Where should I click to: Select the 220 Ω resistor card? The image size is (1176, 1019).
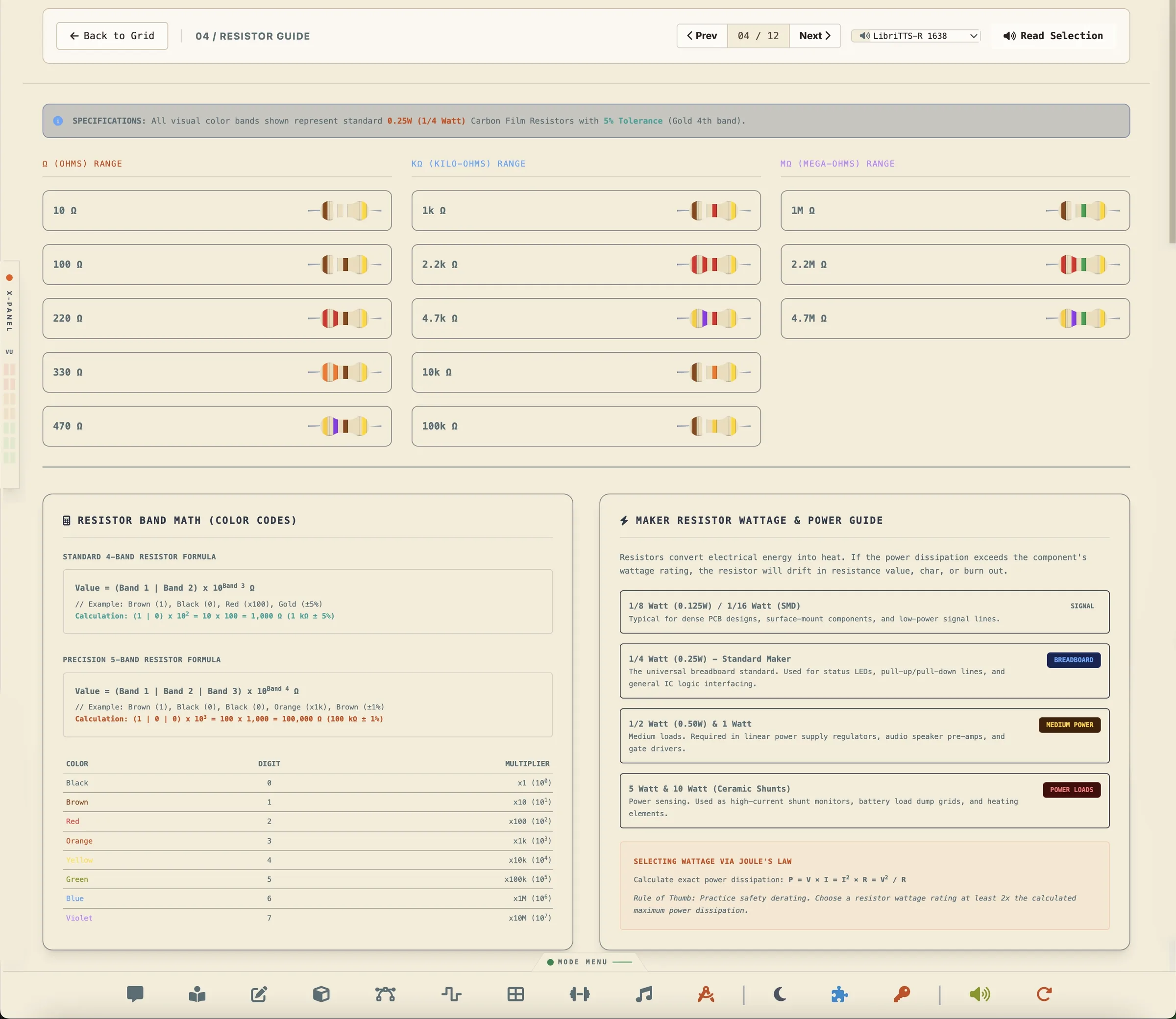pos(217,318)
